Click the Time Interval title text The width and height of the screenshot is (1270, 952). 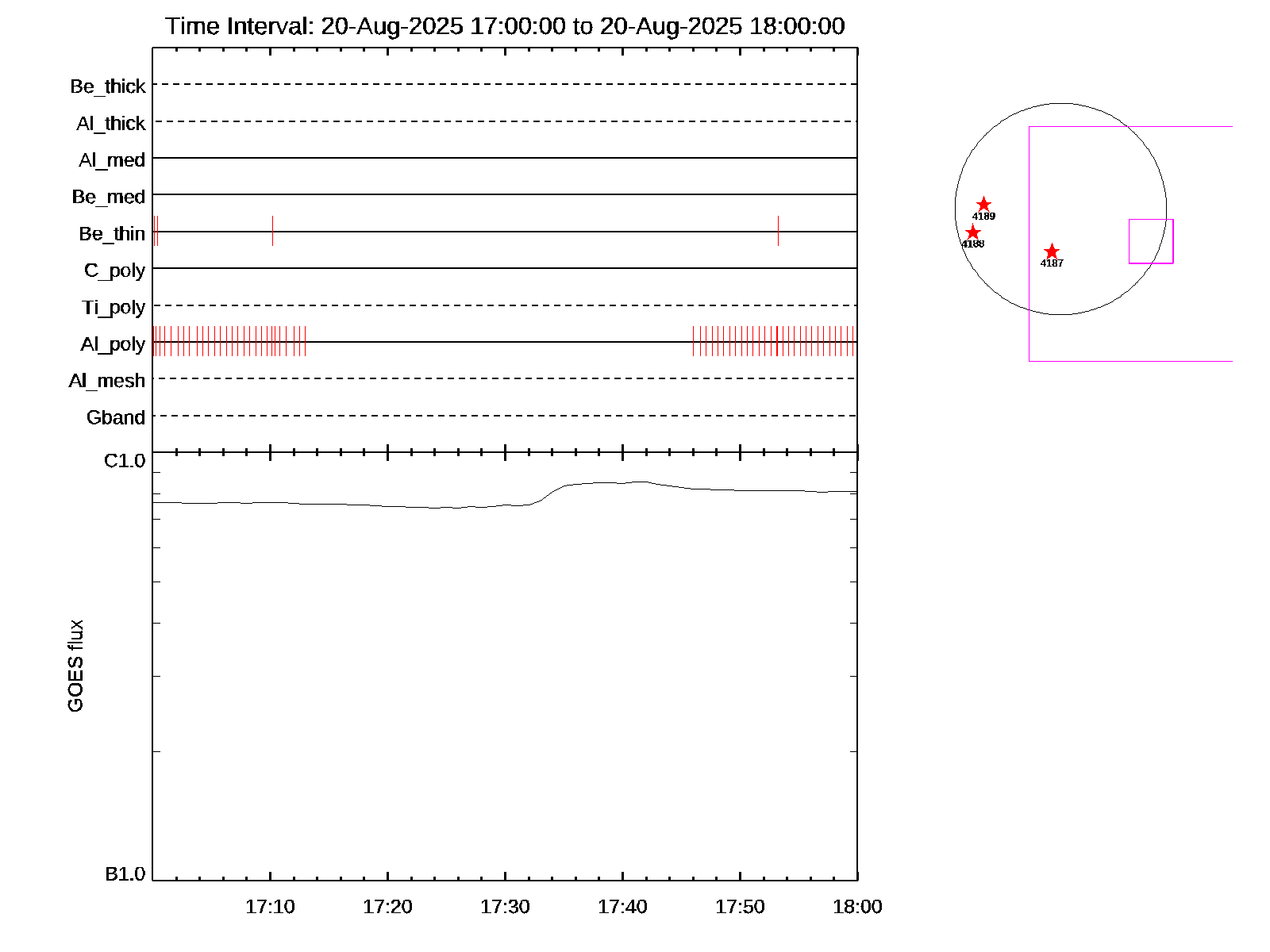(505, 26)
